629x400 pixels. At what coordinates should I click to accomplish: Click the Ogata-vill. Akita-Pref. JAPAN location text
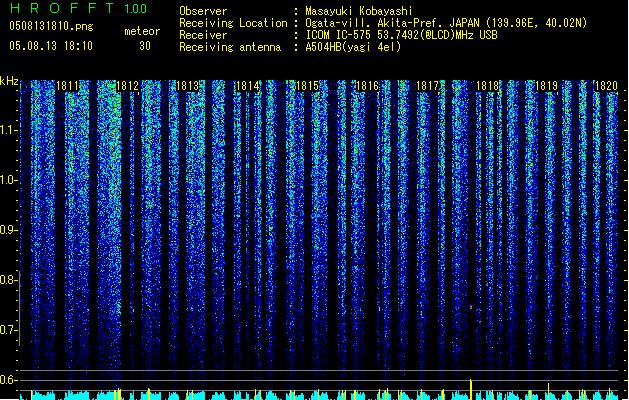(446, 23)
